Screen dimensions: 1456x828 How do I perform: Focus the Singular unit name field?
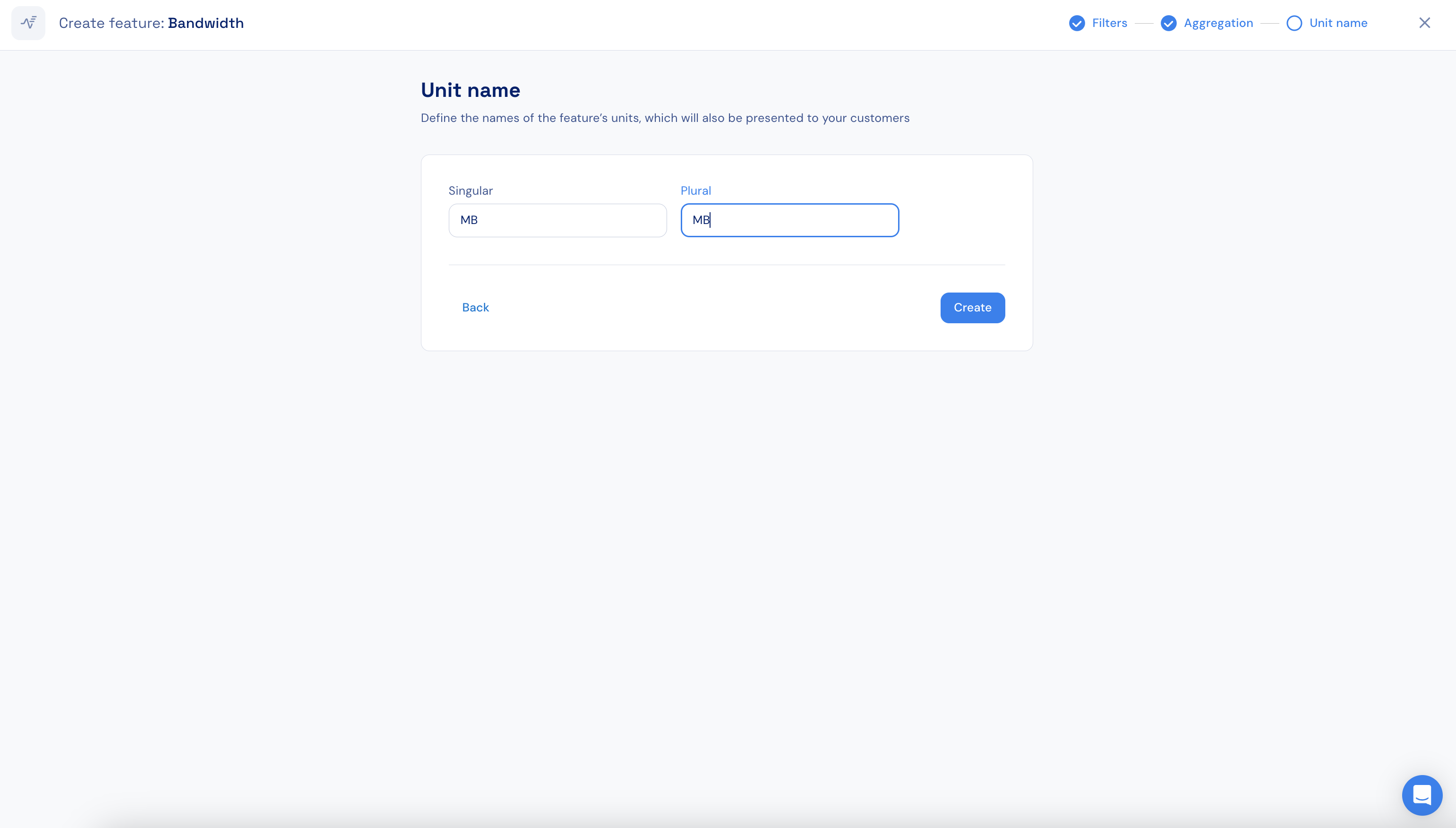coord(557,220)
